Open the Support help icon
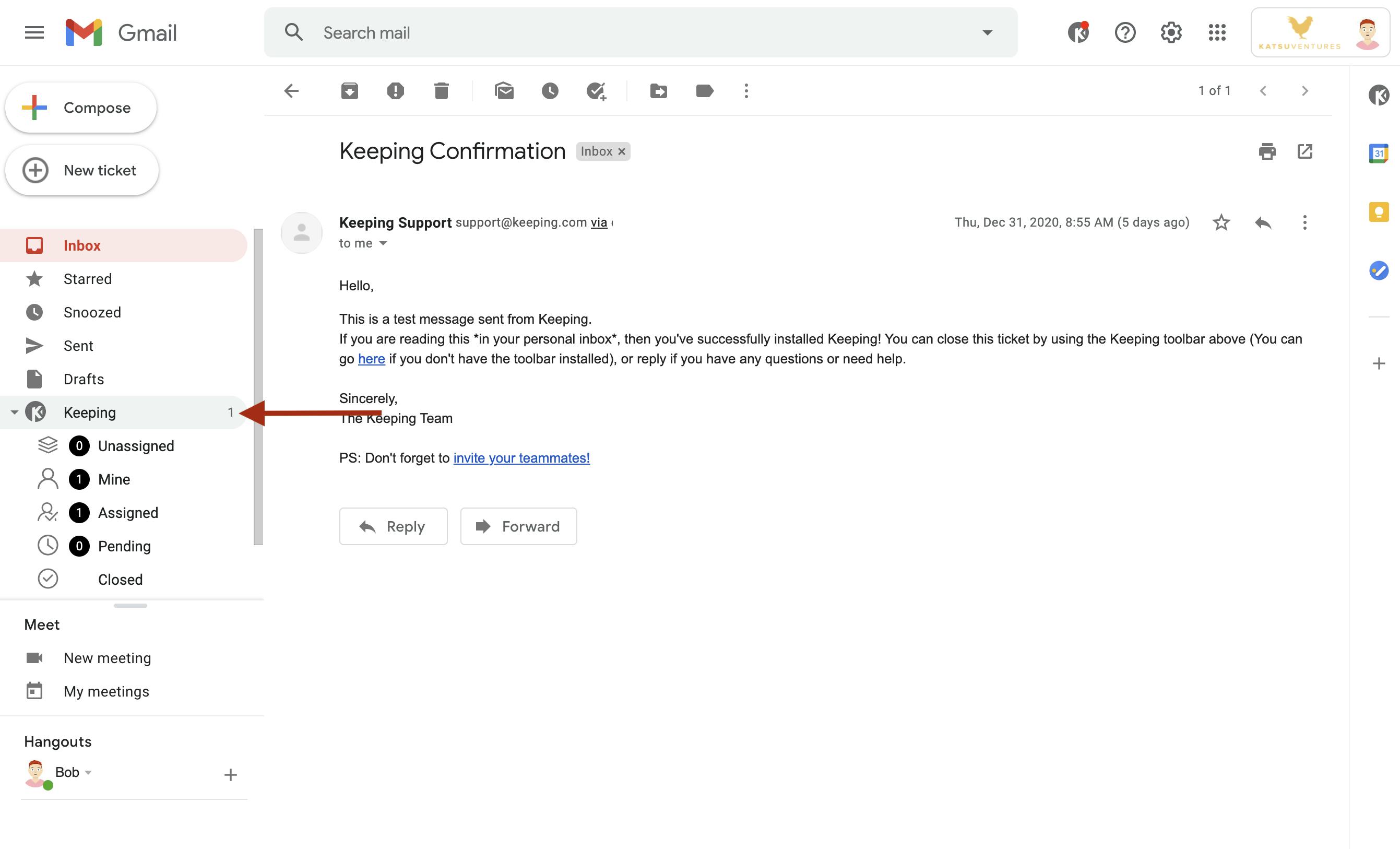The image size is (1400, 849). point(1125,32)
